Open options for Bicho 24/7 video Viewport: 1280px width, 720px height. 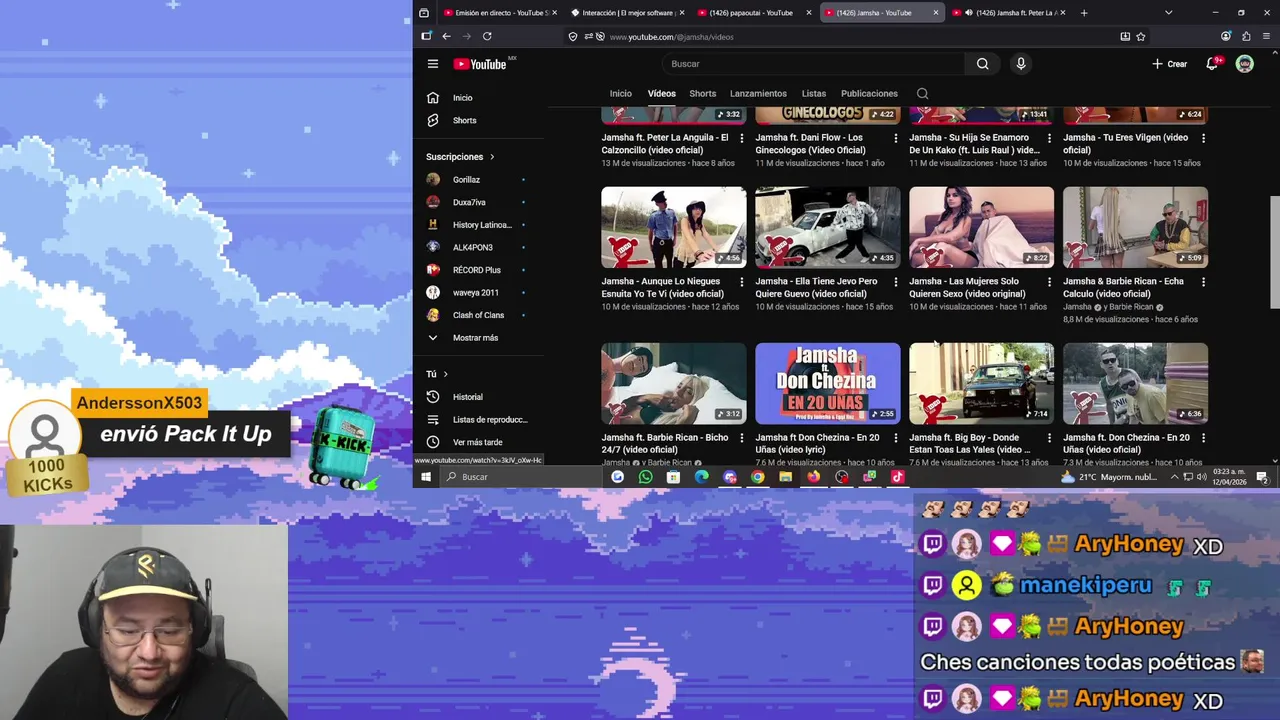[741, 438]
